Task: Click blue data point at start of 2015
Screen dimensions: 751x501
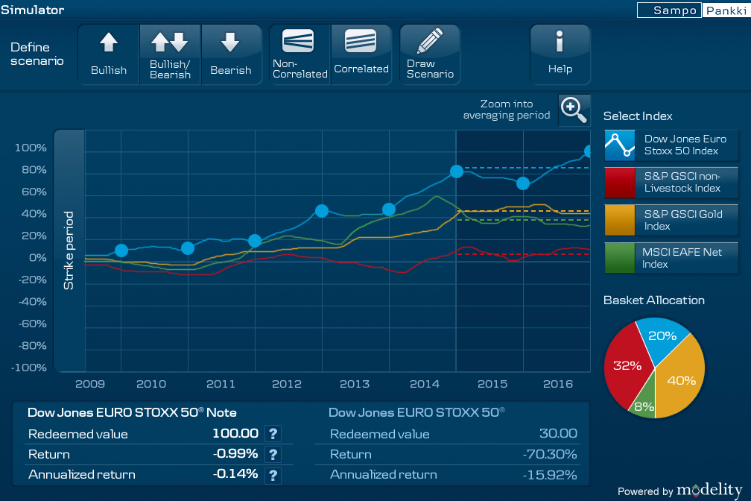Action: (x=456, y=171)
